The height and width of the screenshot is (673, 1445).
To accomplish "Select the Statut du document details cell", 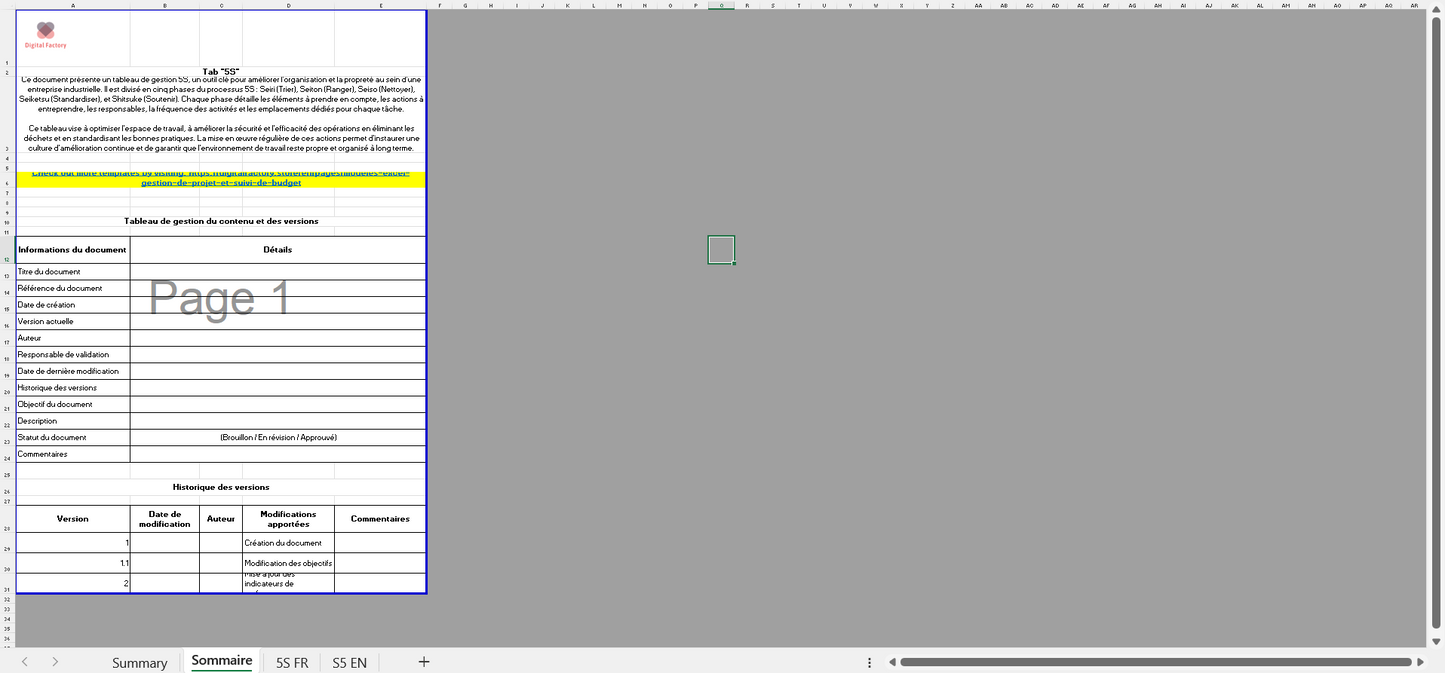I will pos(278,438).
